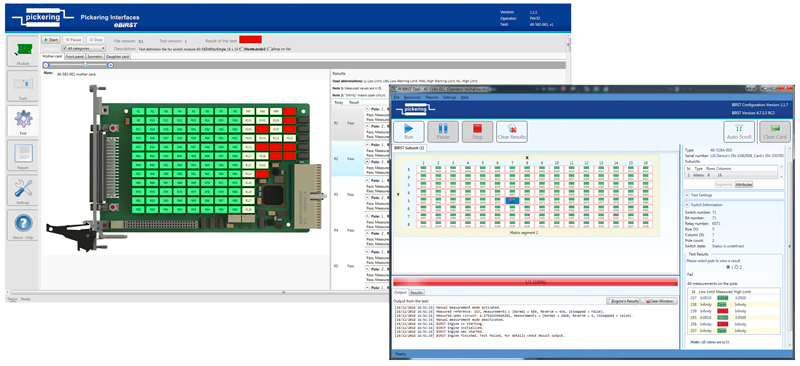Collapse Pole 1 expander for R3 row
Screen dimensions: 800x366
pyautogui.click(x=367, y=181)
